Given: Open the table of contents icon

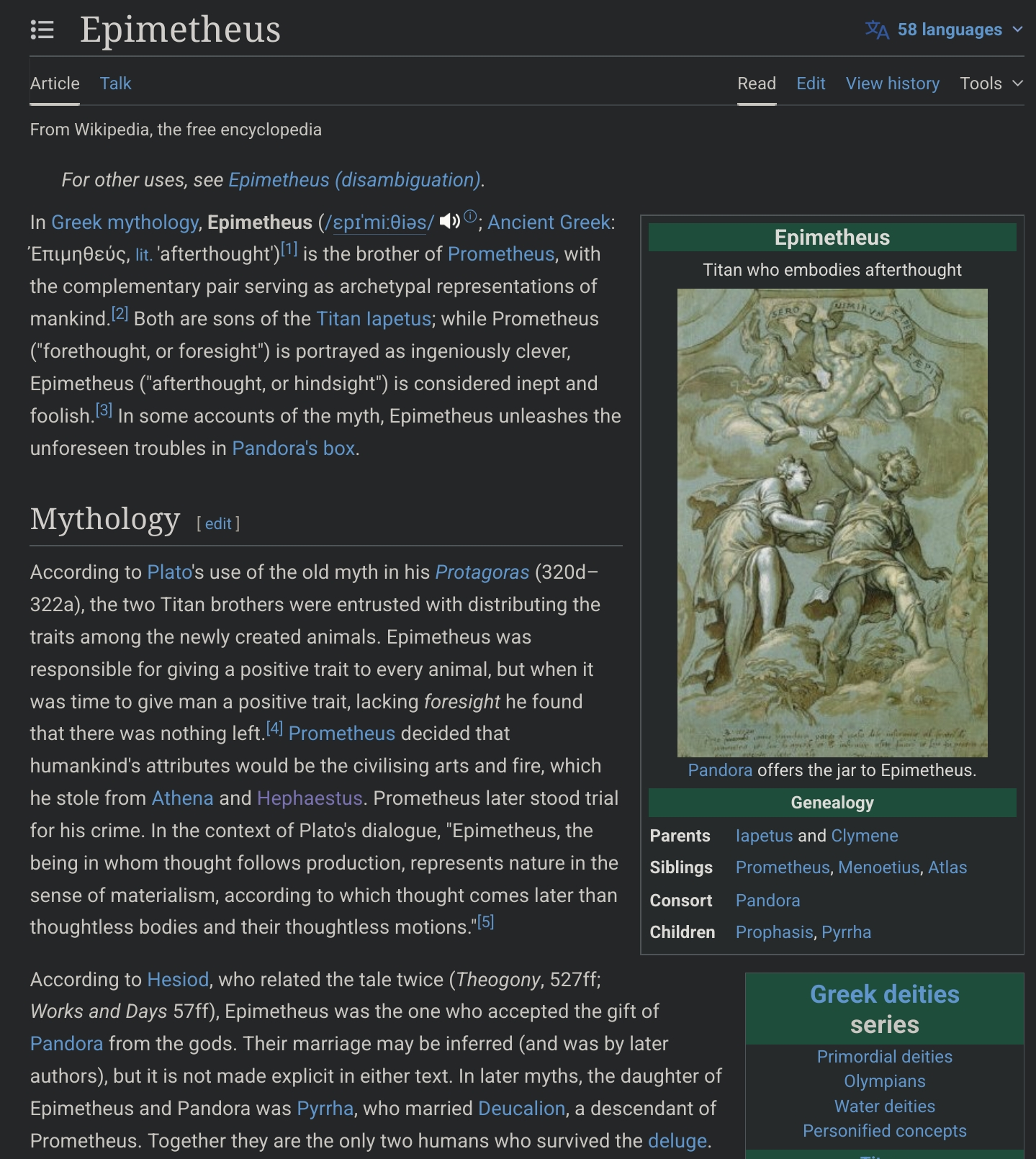Looking at the screenshot, I should coord(42,30).
